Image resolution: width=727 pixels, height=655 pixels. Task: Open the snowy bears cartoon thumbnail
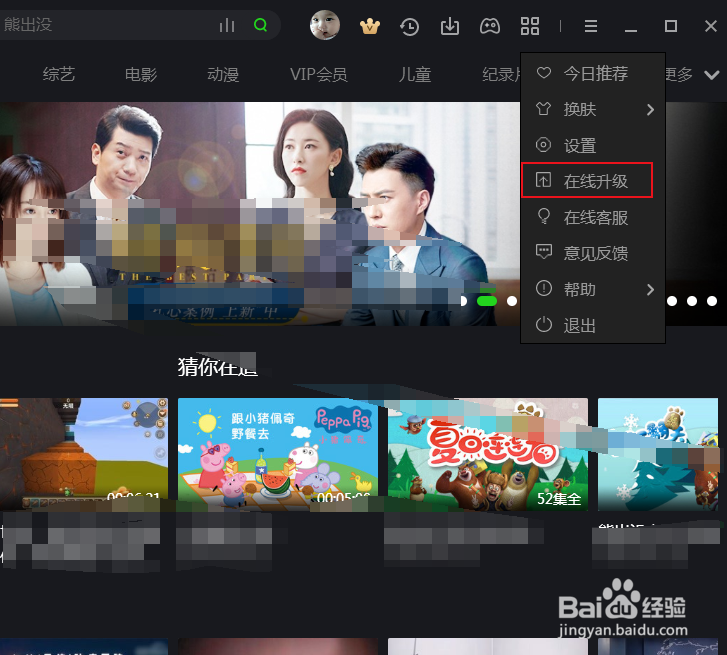(658, 454)
